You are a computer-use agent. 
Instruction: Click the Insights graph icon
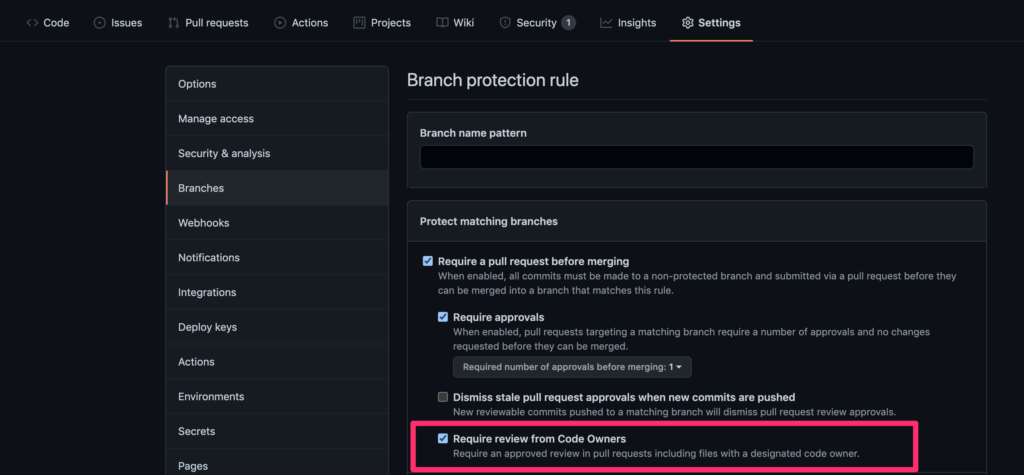coord(606,23)
